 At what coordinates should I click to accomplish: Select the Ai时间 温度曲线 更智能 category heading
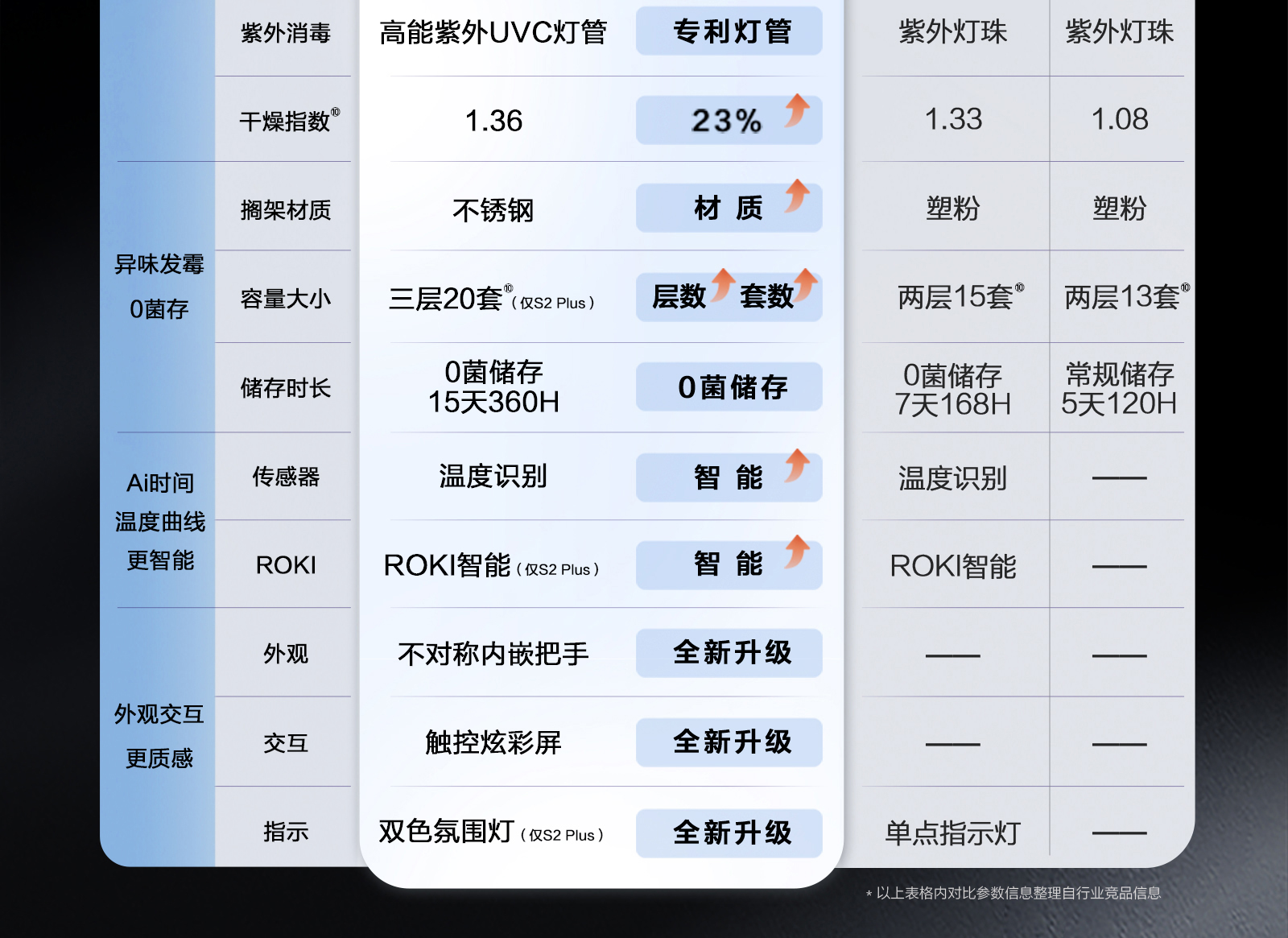pyautogui.click(x=159, y=521)
